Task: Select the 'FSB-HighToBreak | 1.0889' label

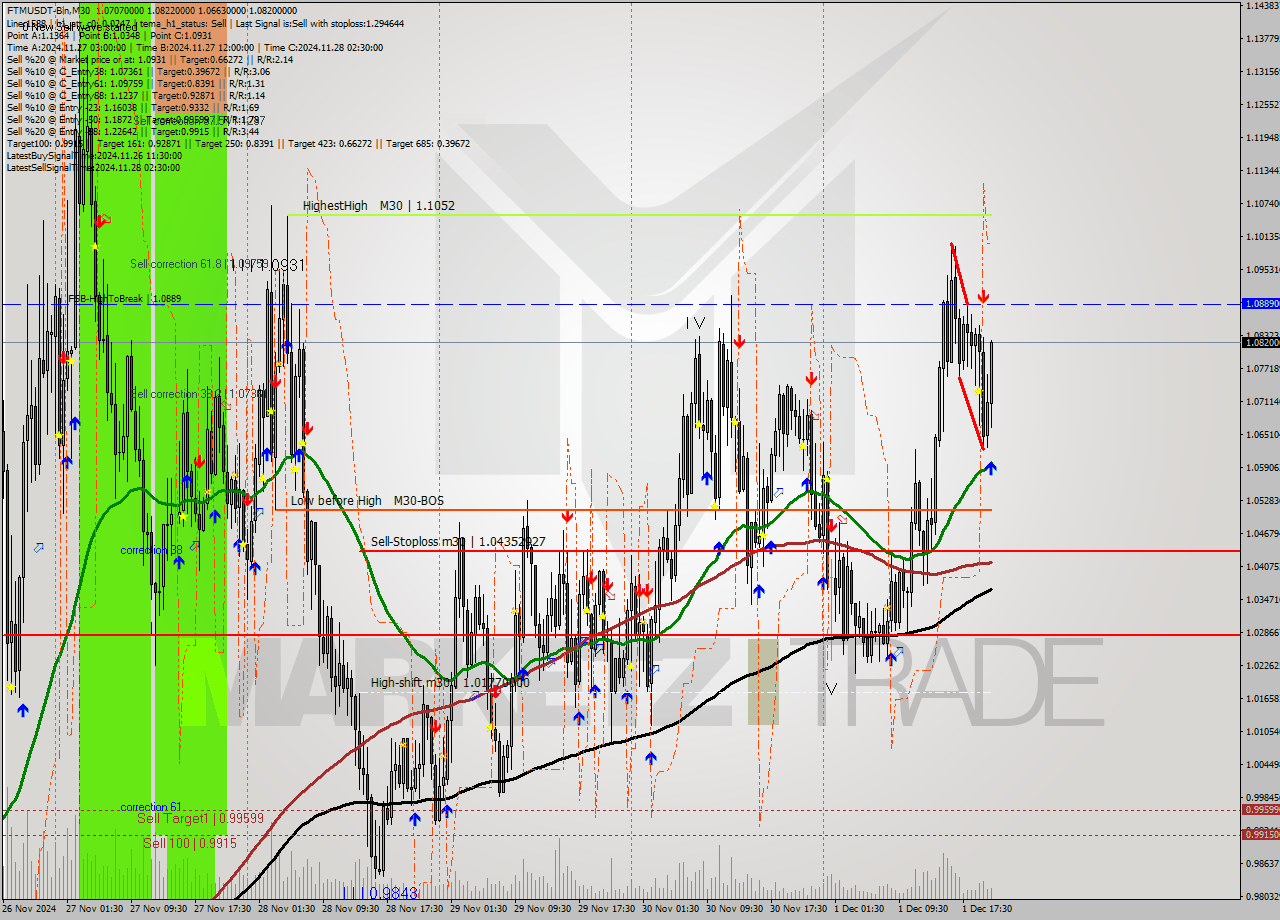Action: 124,298
